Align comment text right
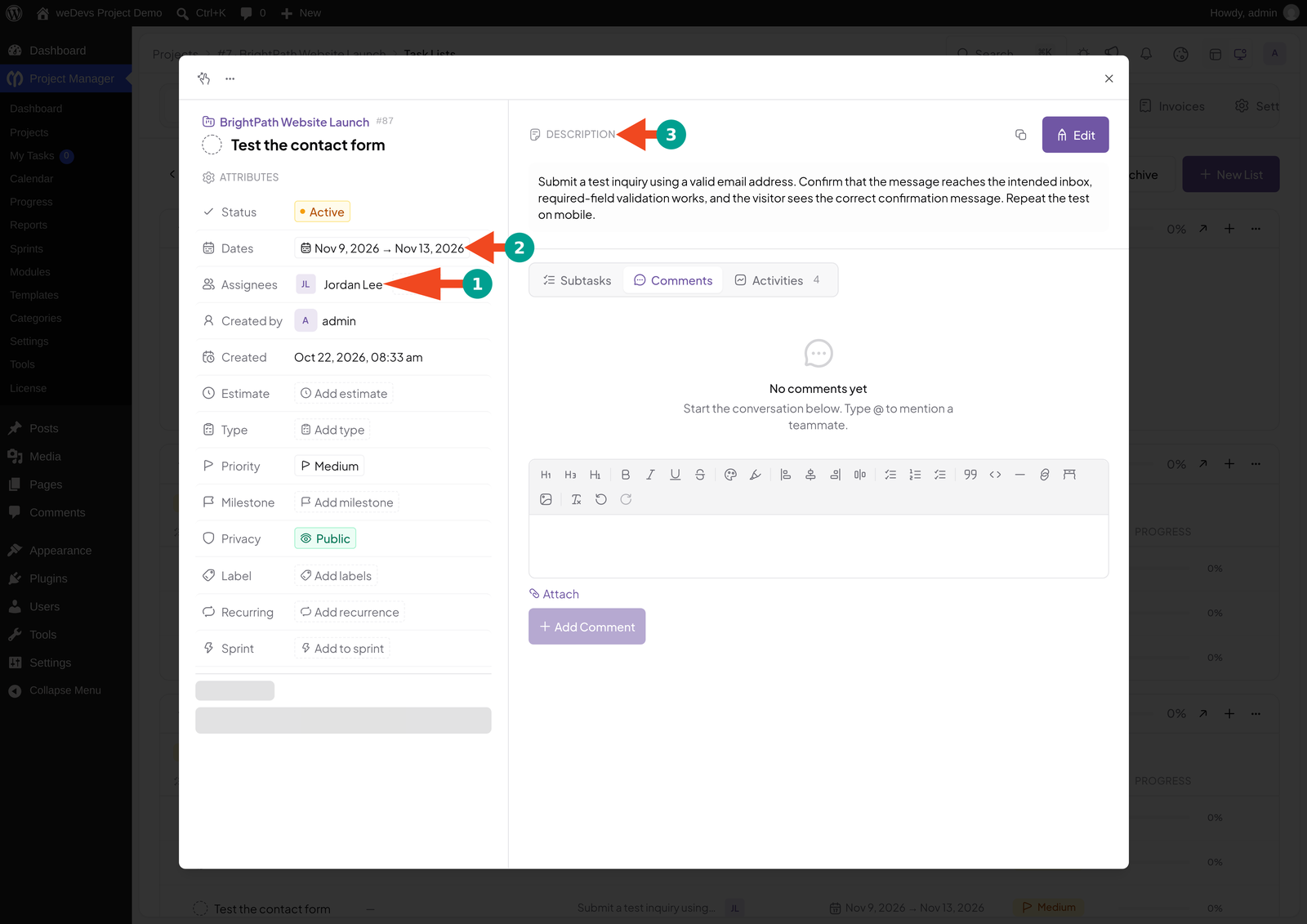This screenshot has height=924, width=1307. point(835,475)
